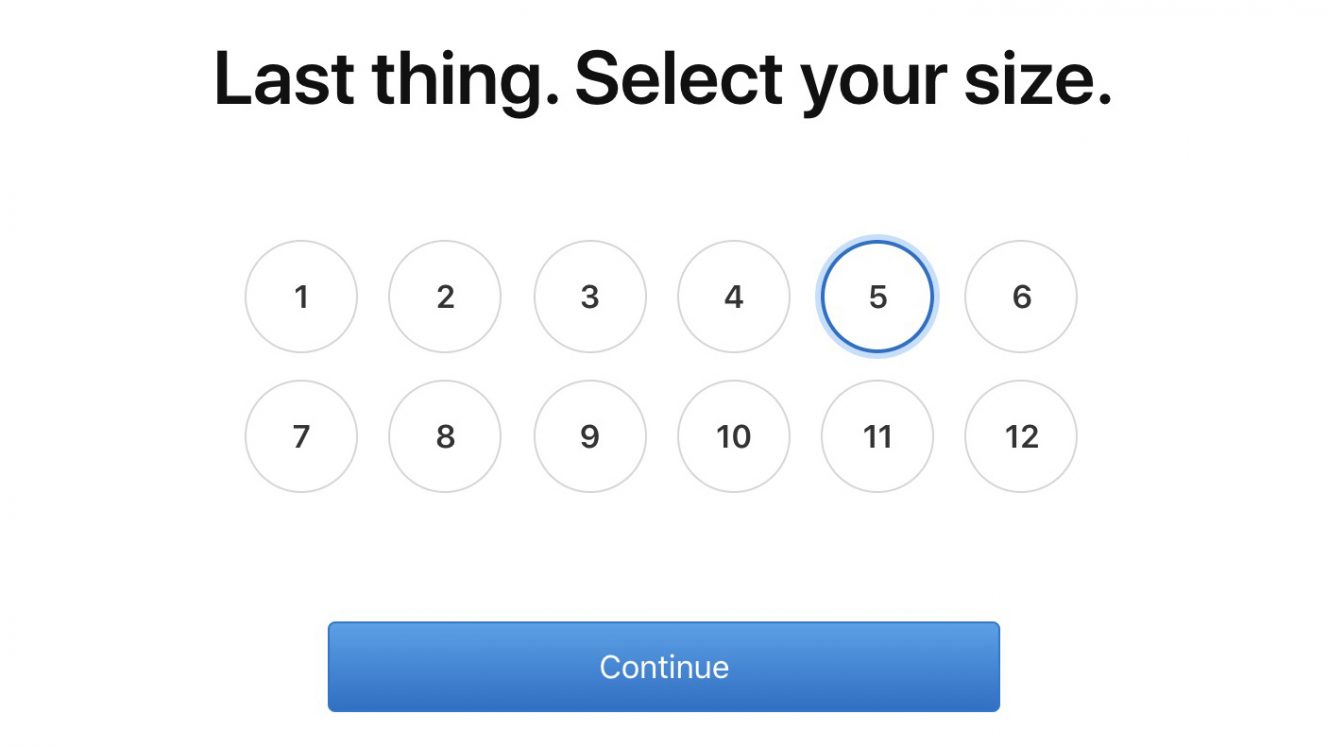Screen dimensions: 1328x748
Task: Change selection to the smallest size, 1
Action: click(x=301, y=296)
